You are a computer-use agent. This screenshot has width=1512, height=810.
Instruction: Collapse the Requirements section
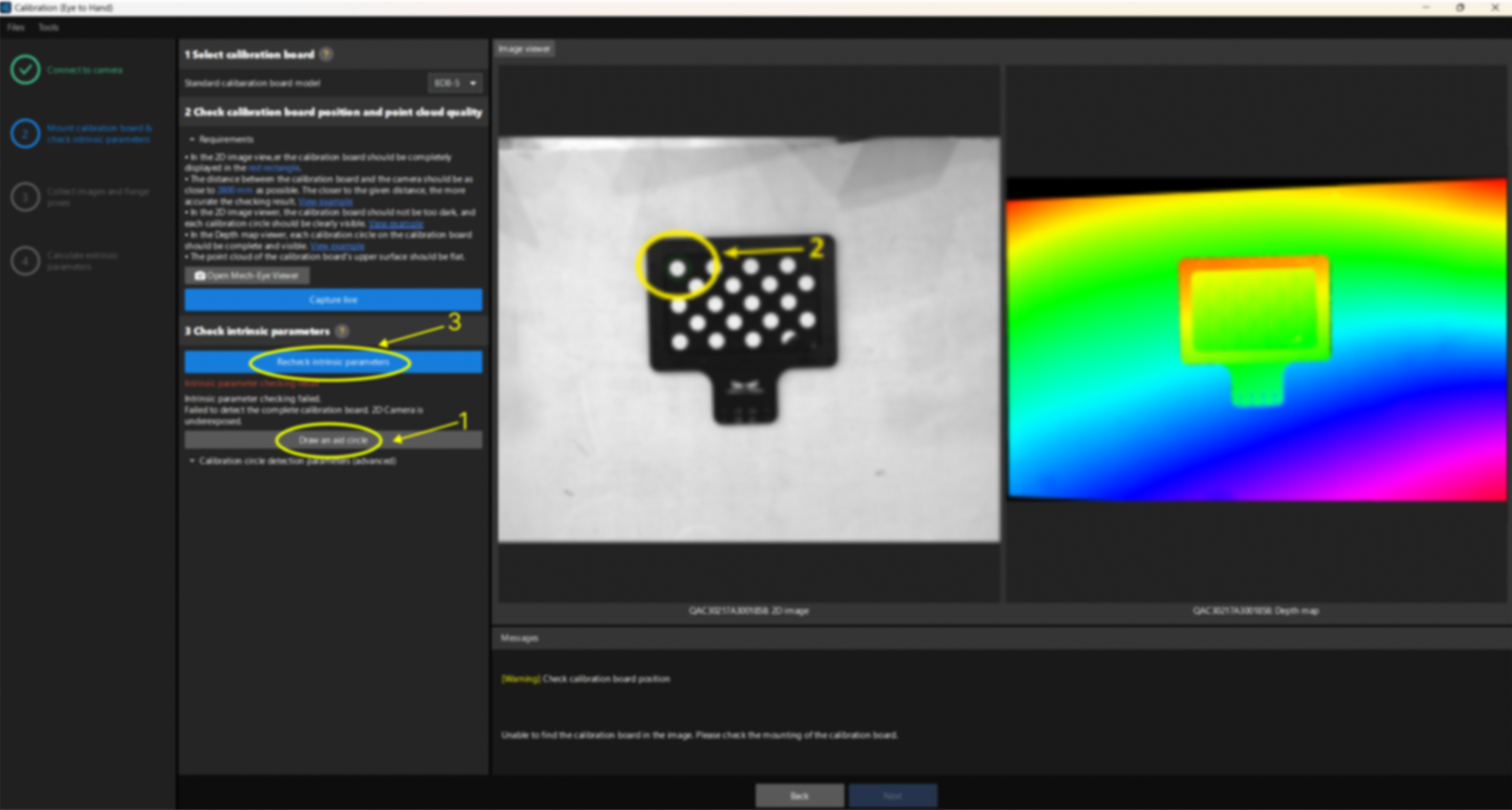pos(192,139)
